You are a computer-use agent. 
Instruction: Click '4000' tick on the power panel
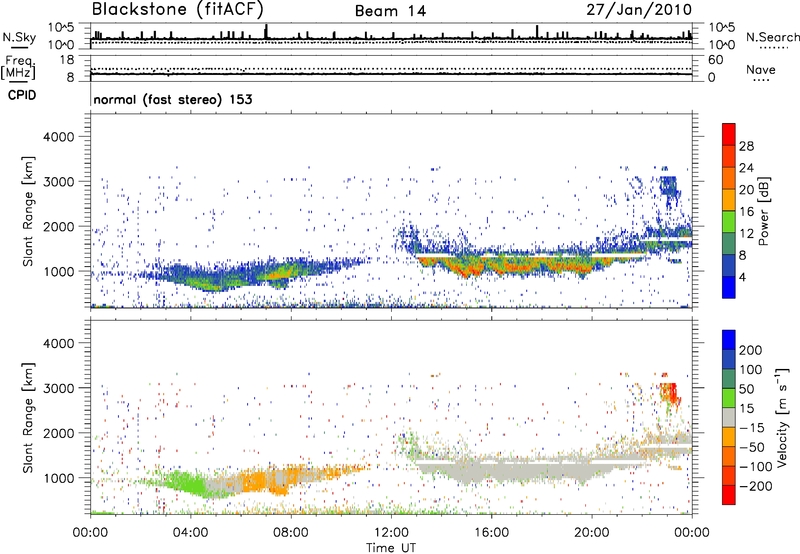point(59,137)
